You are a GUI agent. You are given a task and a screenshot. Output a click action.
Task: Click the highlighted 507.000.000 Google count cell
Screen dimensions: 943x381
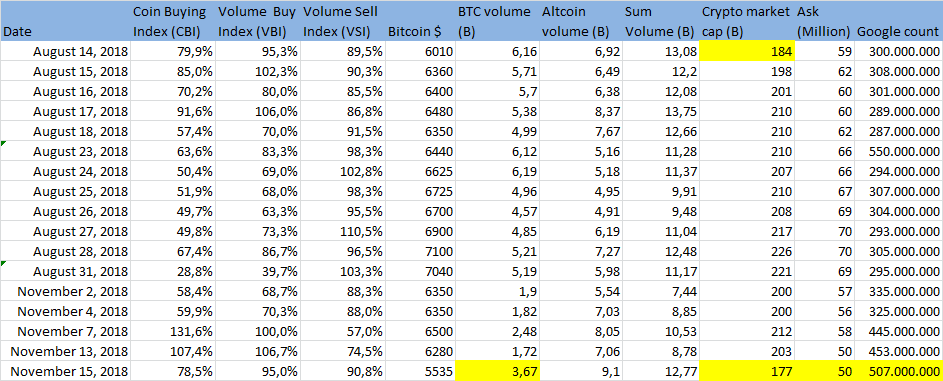898,371
